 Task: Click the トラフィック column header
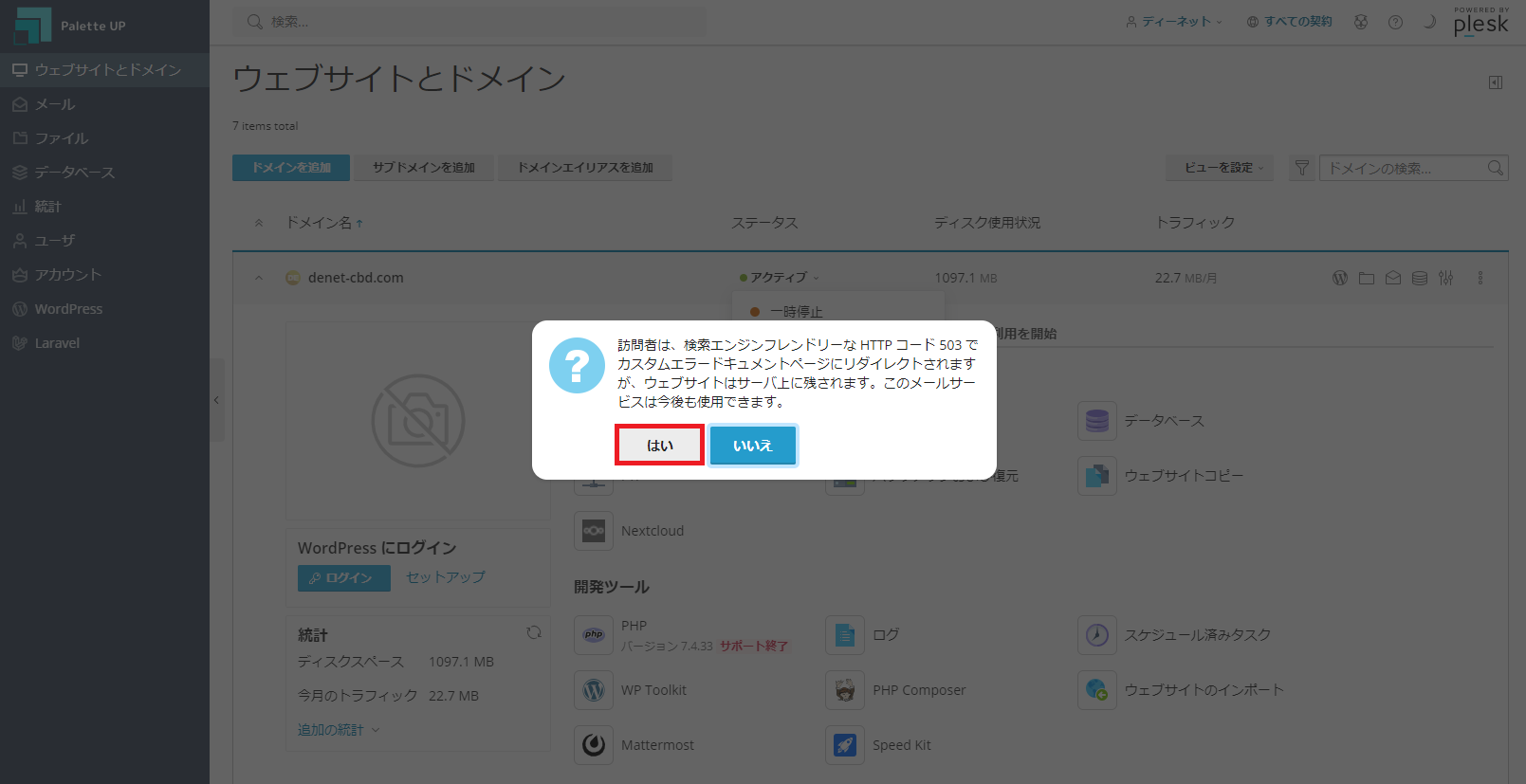tap(1195, 223)
